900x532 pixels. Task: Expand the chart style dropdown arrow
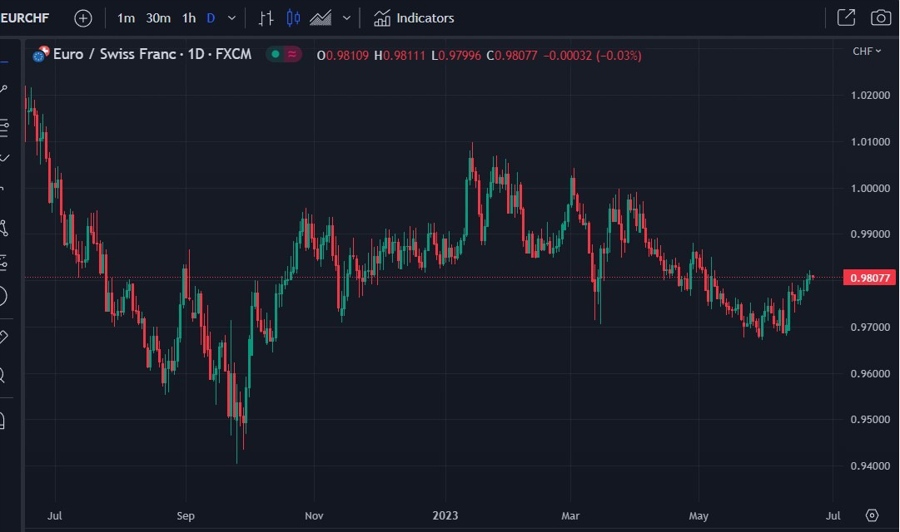347,18
